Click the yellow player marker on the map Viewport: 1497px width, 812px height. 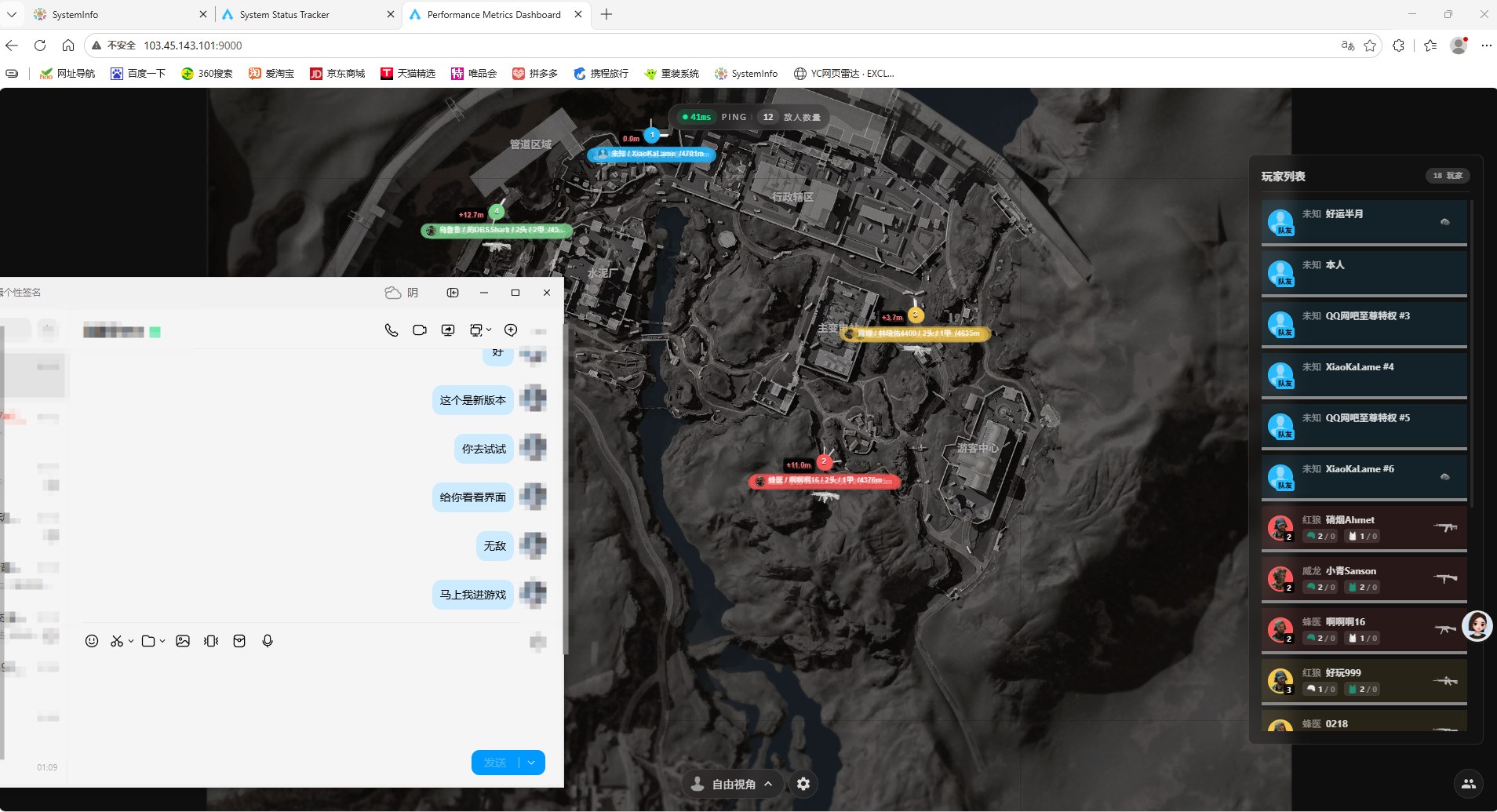(915, 315)
